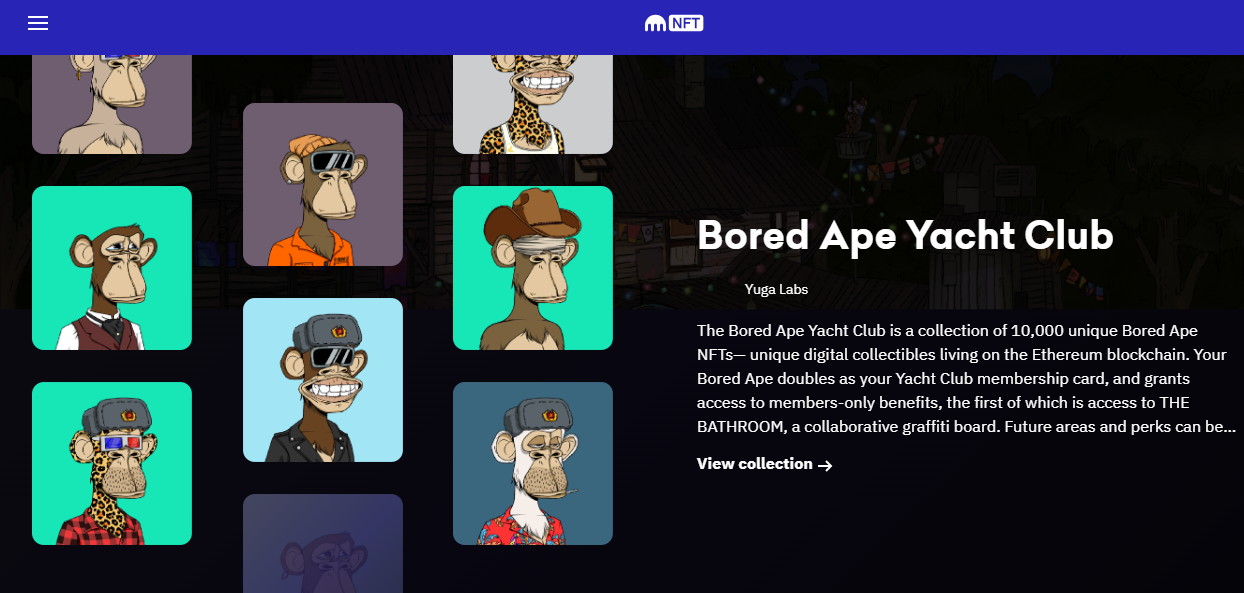Click the blue header navigation bar

622,27
